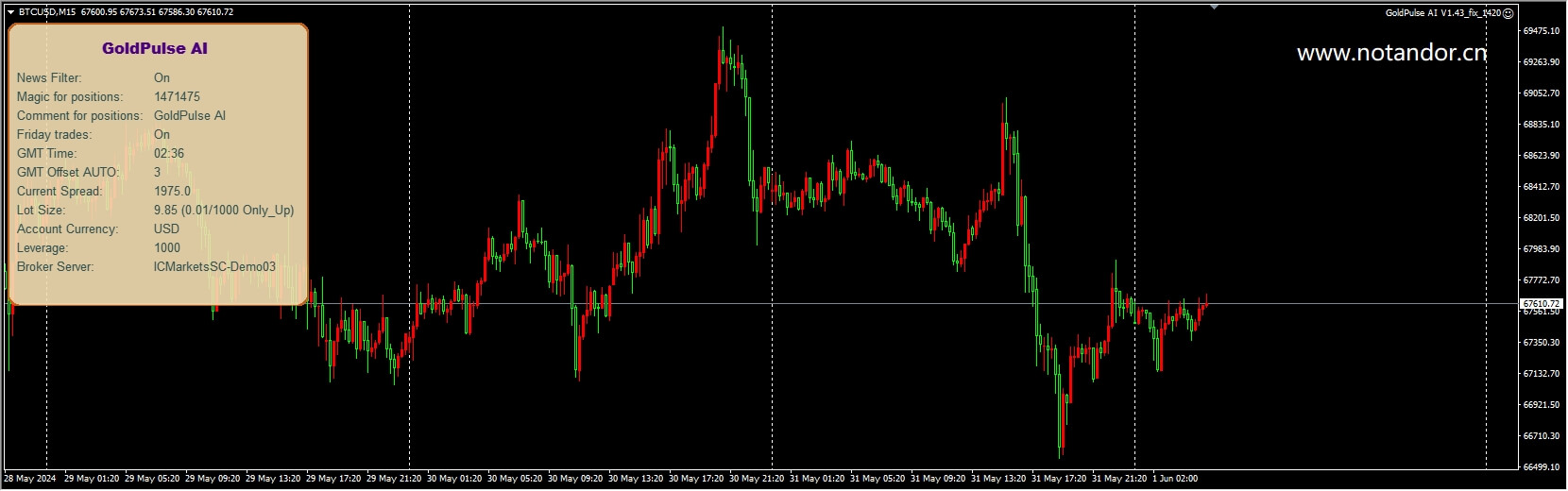This screenshot has width=1568, height=491.
Task: Click the current price label 67610.72
Action: (1542, 304)
